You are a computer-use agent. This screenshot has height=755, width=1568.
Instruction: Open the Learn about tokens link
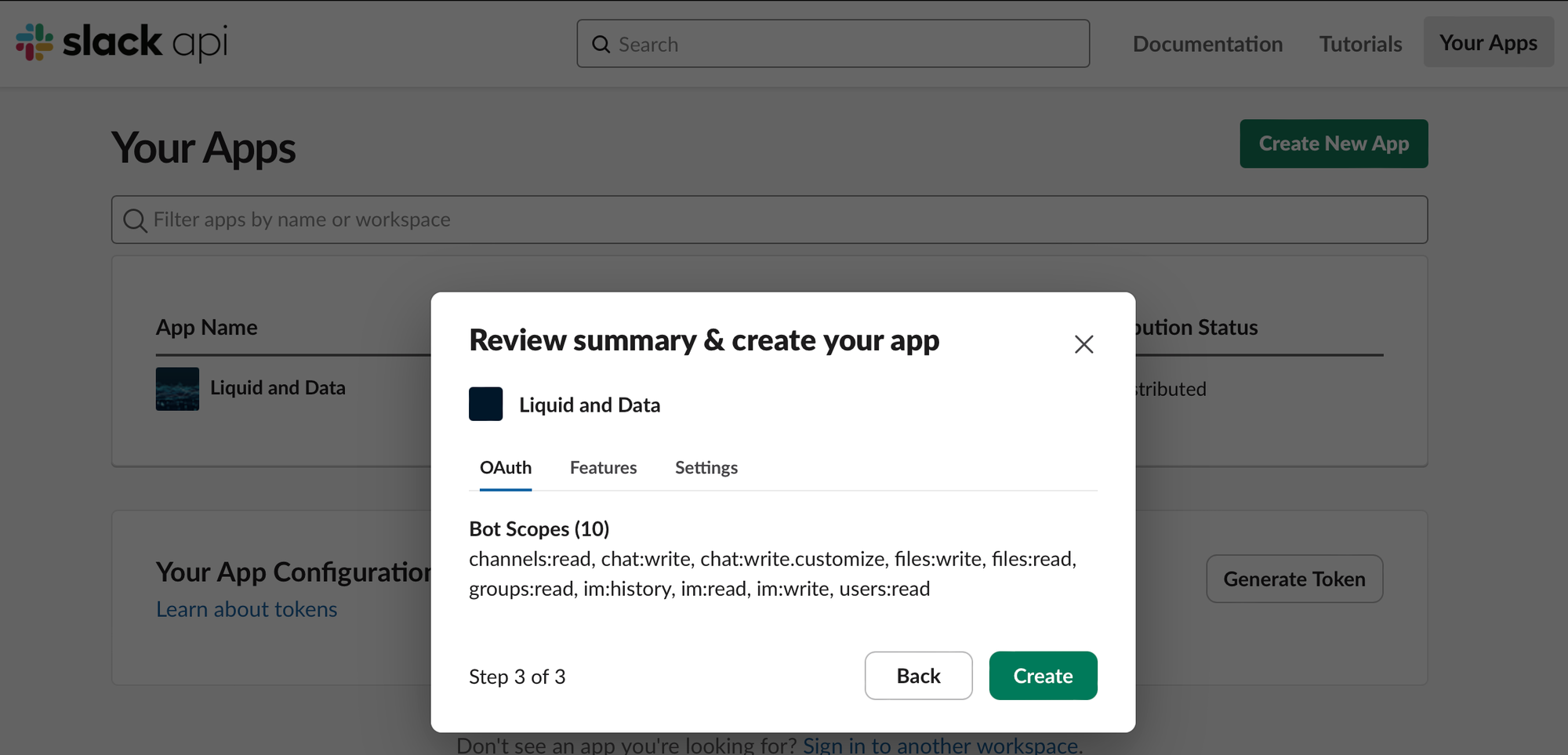tap(247, 610)
